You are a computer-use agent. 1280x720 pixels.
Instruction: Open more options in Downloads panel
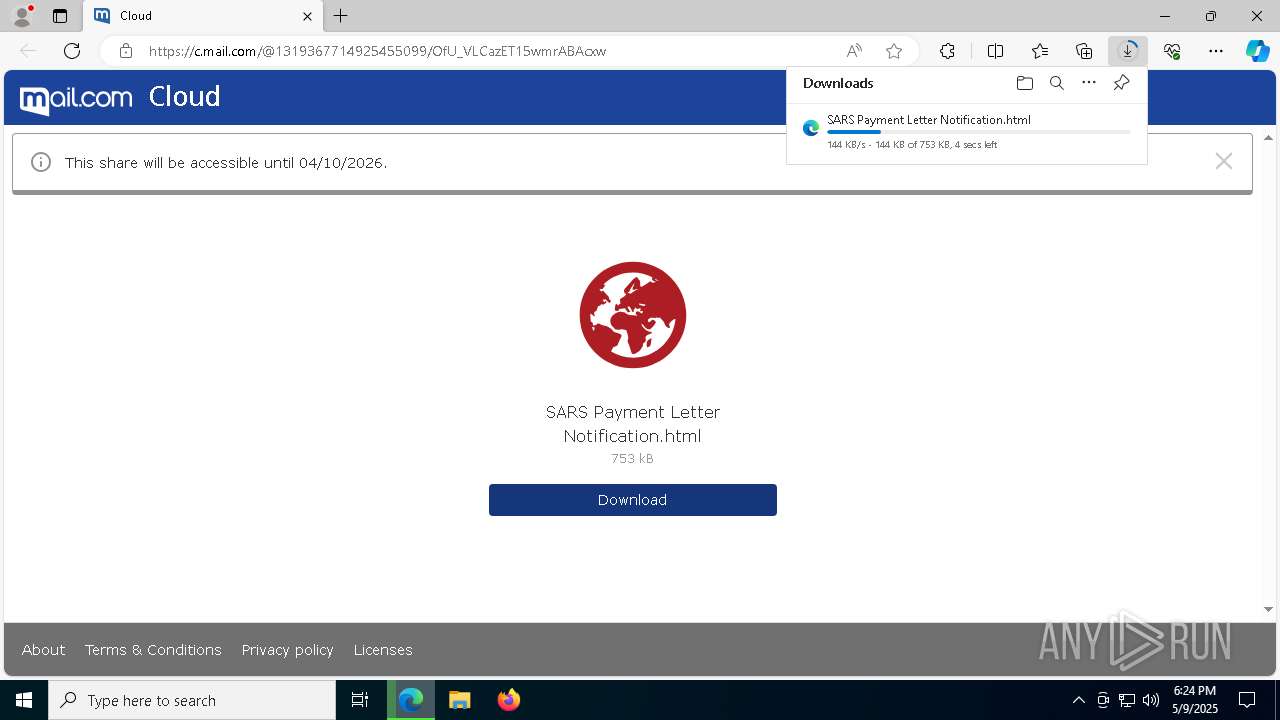tap(1089, 83)
